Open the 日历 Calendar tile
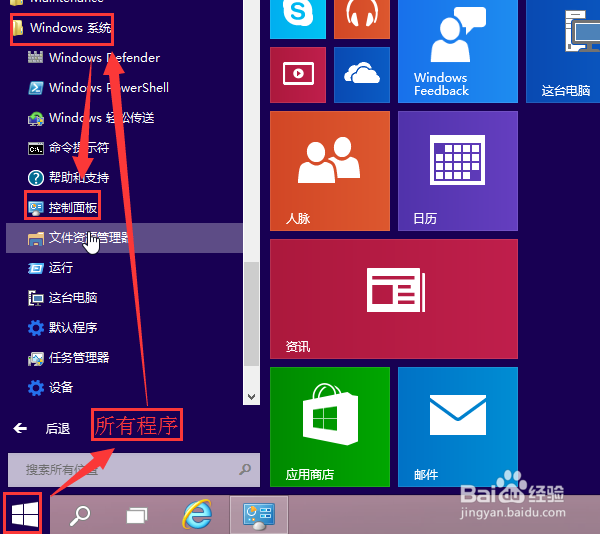600x534 pixels. click(x=458, y=171)
